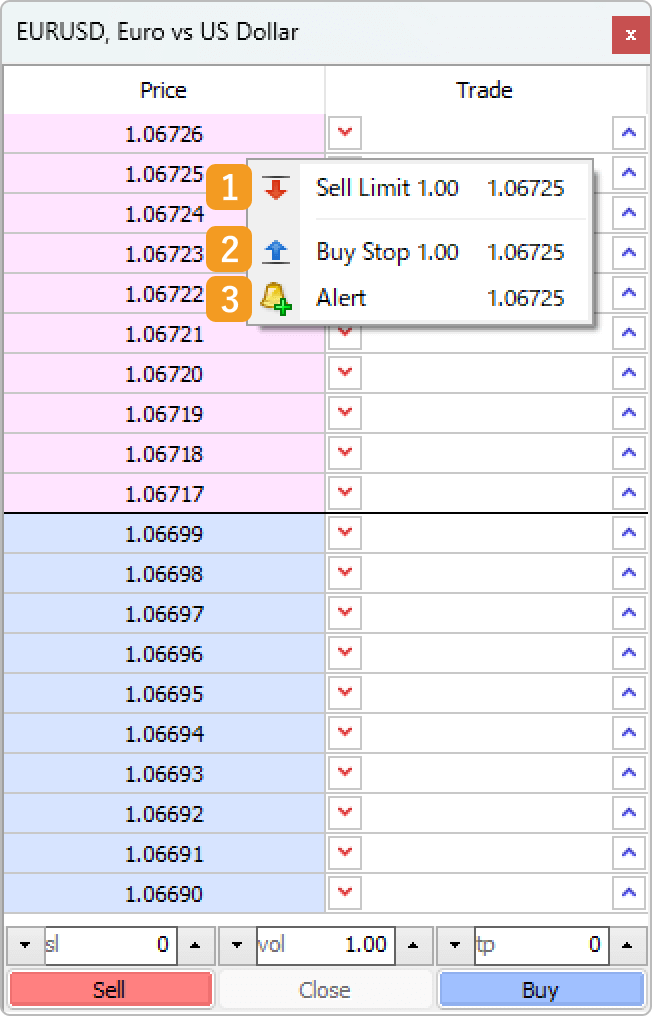
Task: Choose Buy Stop 1.00 at 1.06725
Action: pyautogui.click(x=420, y=251)
